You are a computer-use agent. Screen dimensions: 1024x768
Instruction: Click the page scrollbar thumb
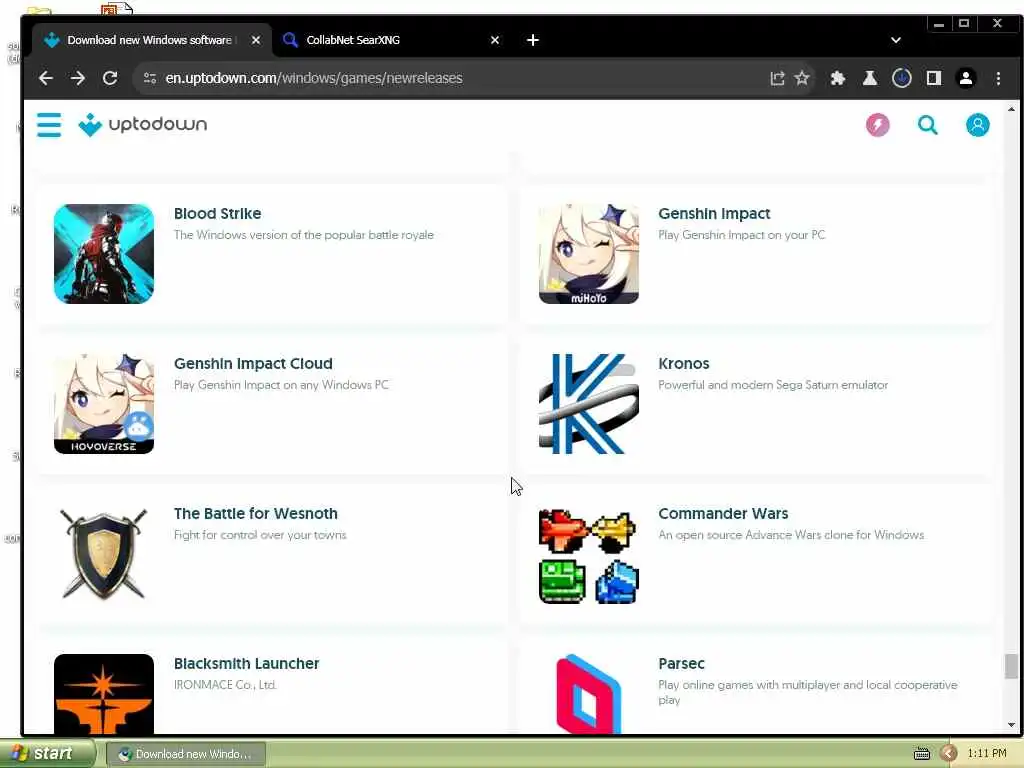[x=1011, y=667]
